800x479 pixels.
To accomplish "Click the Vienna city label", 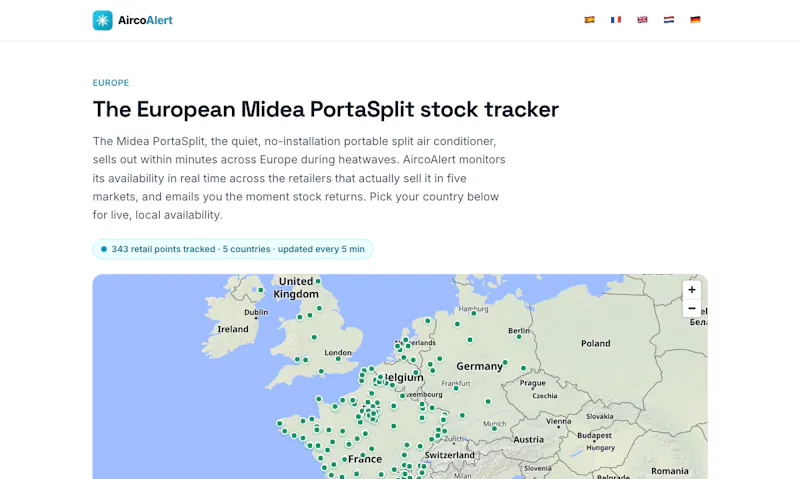I will pos(558,421).
